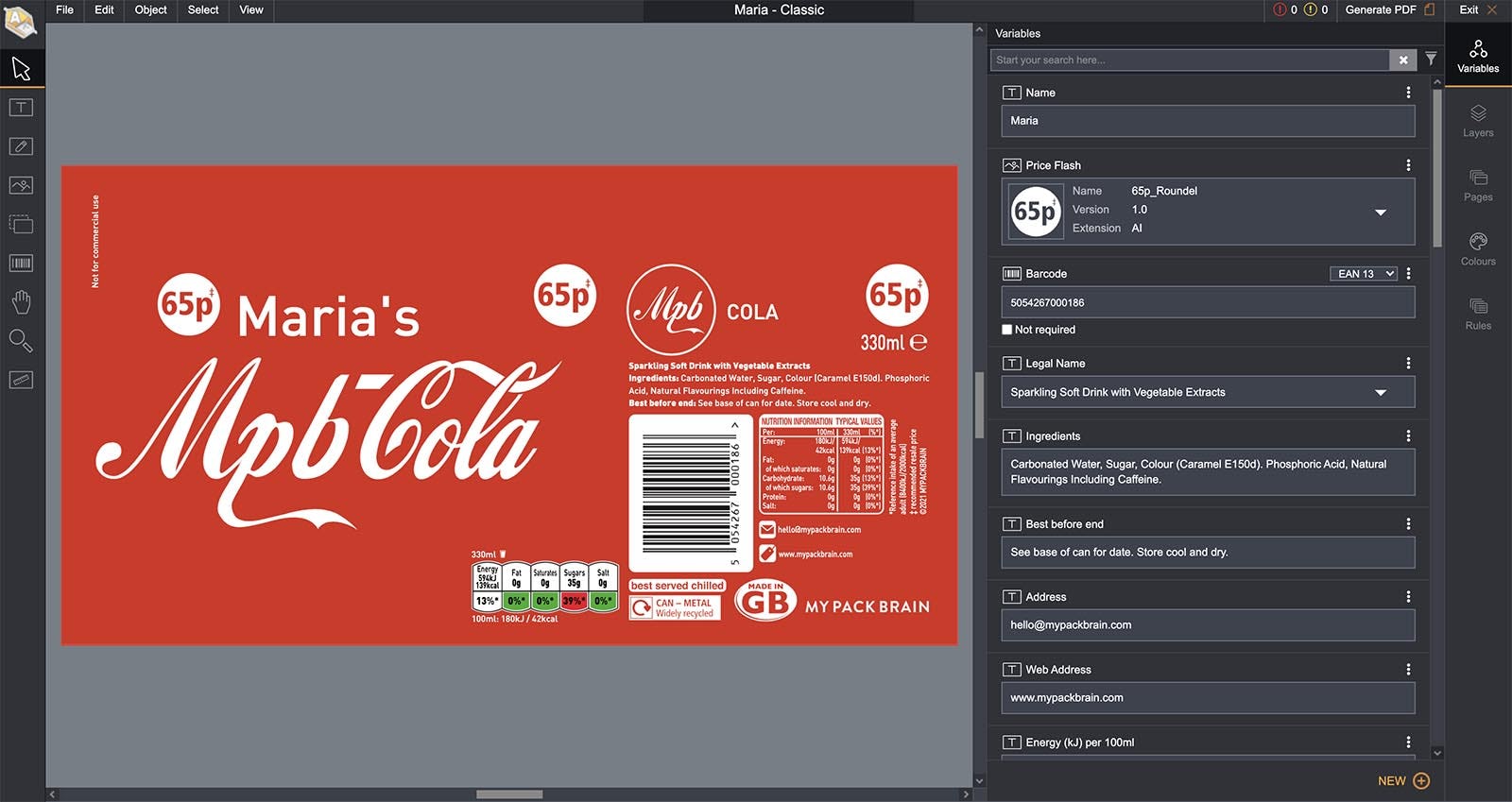Click the barcode number field 5054267000186
This screenshot has width=1512, height=802.
pyautogui.click(x=1208, y=303)
